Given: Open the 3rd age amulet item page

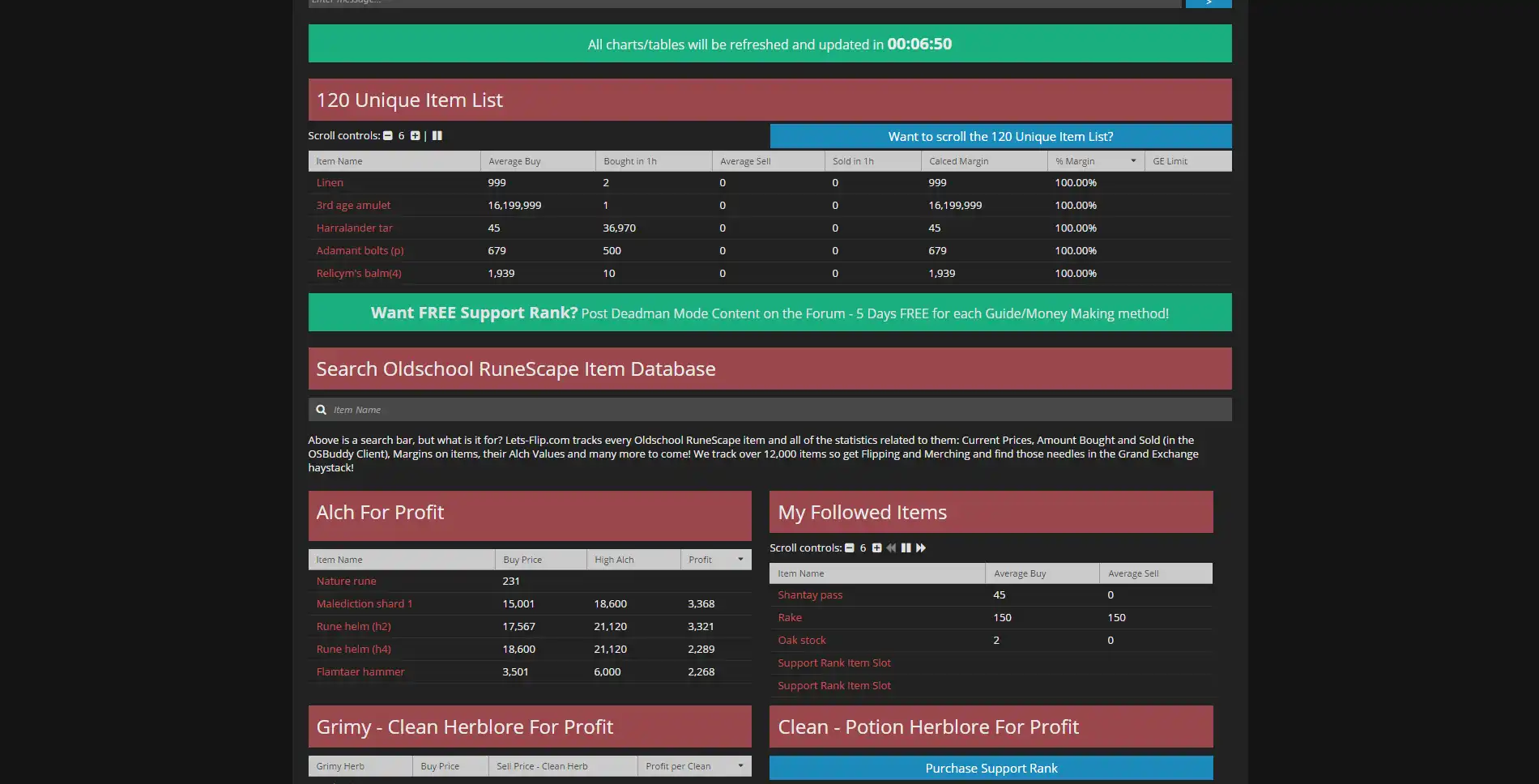Looking at the screenshot, I should (x=353, y=205).
